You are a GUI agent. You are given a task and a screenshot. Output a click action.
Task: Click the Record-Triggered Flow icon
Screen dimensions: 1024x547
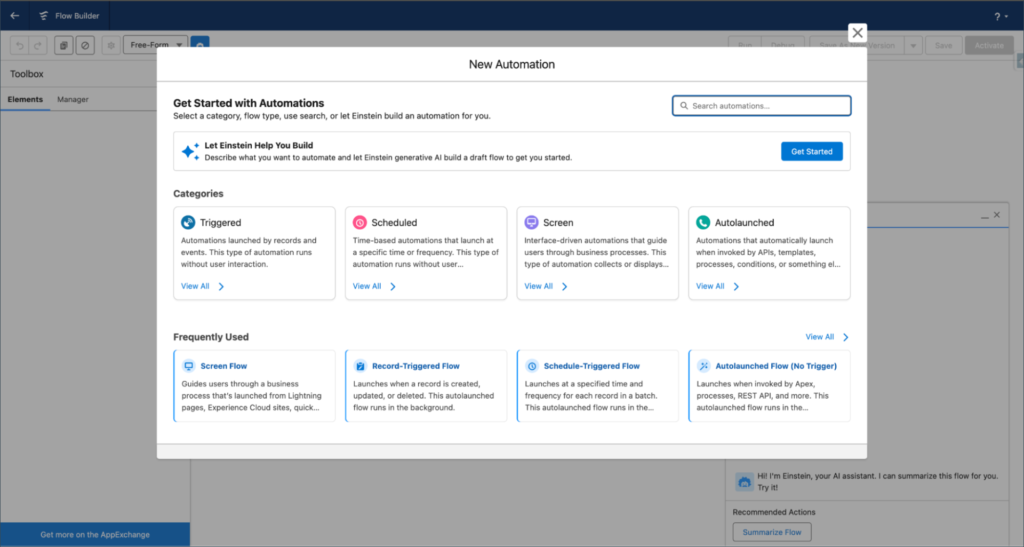click(361, 366)
